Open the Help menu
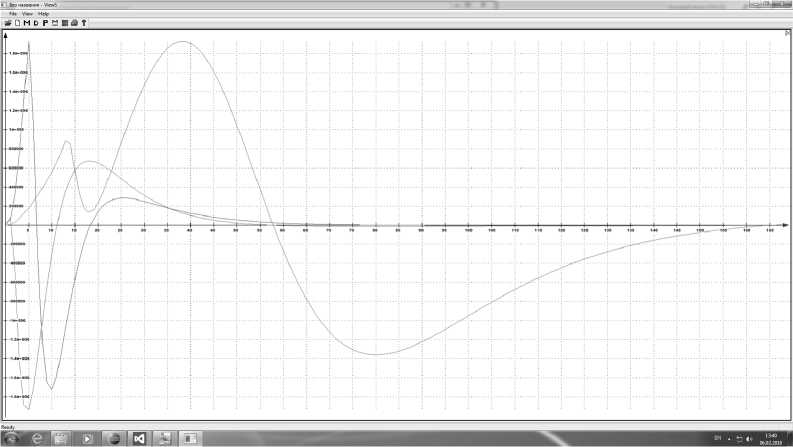Viewport: 793px width, 447px height. click(43, 14)
